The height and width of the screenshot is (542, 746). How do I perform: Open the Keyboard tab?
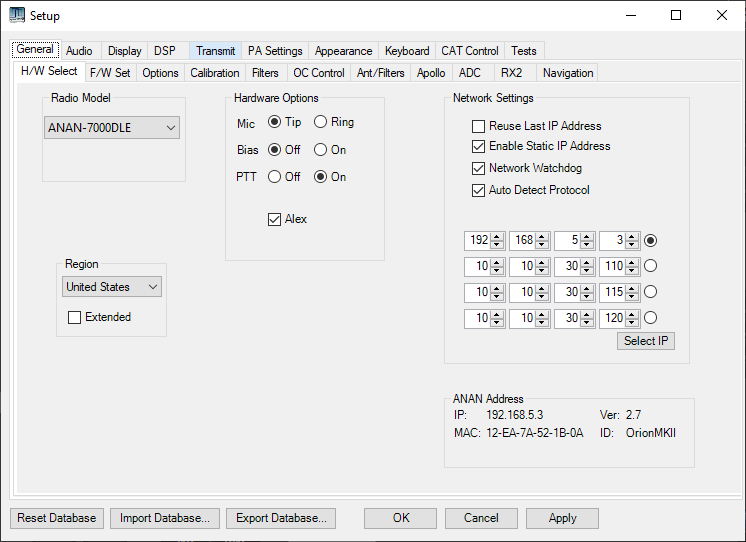[407, 51]
